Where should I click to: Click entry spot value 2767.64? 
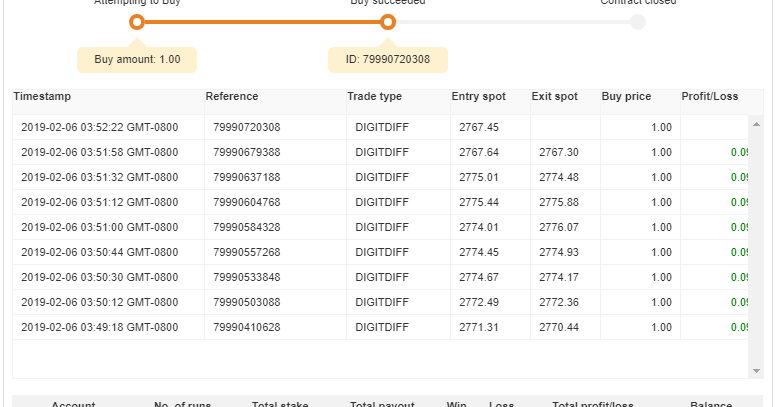pos(479,152)
